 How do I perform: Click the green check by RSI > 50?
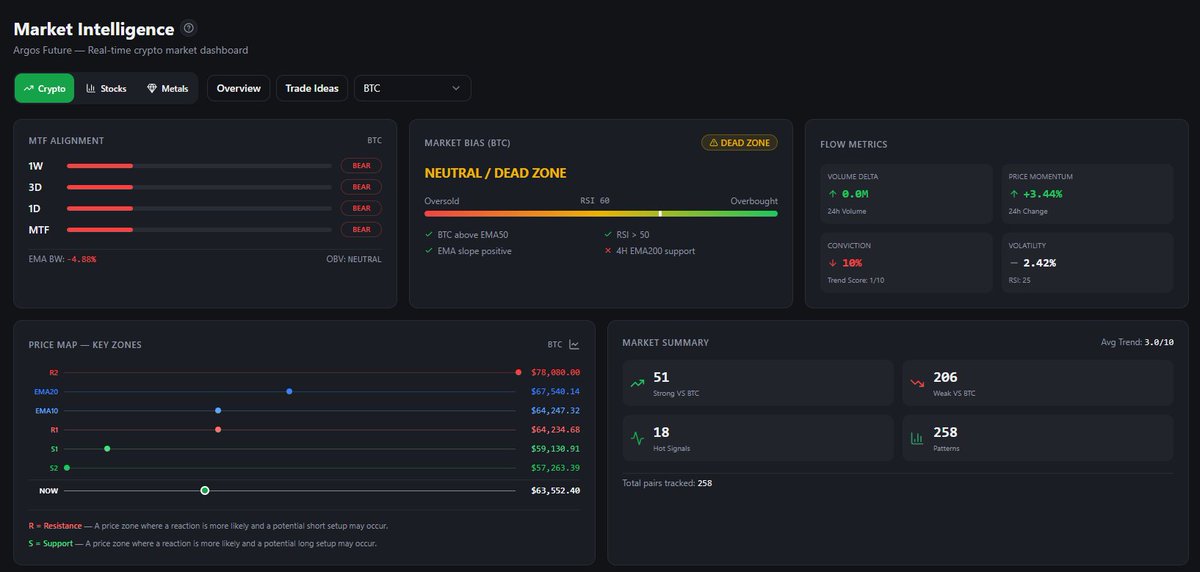pyautogui.click(x=608, y=235)
